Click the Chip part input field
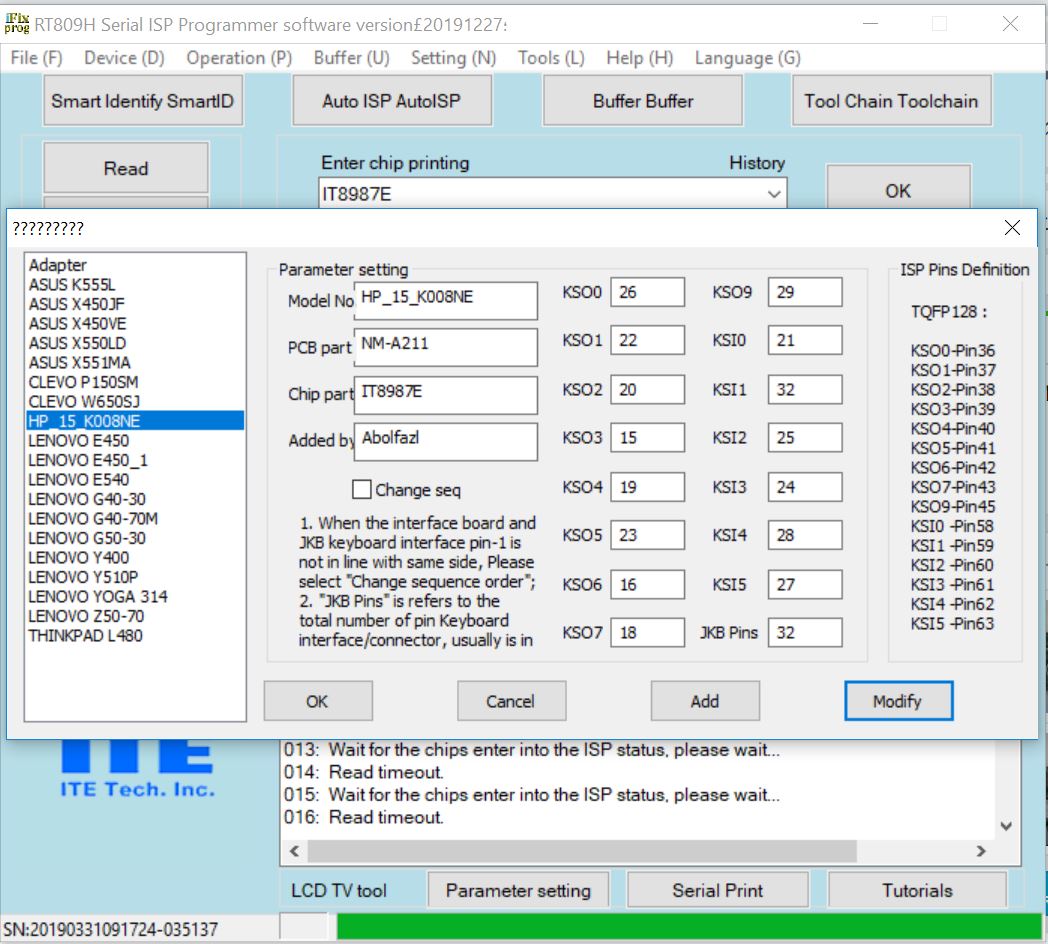 [446, 394]
